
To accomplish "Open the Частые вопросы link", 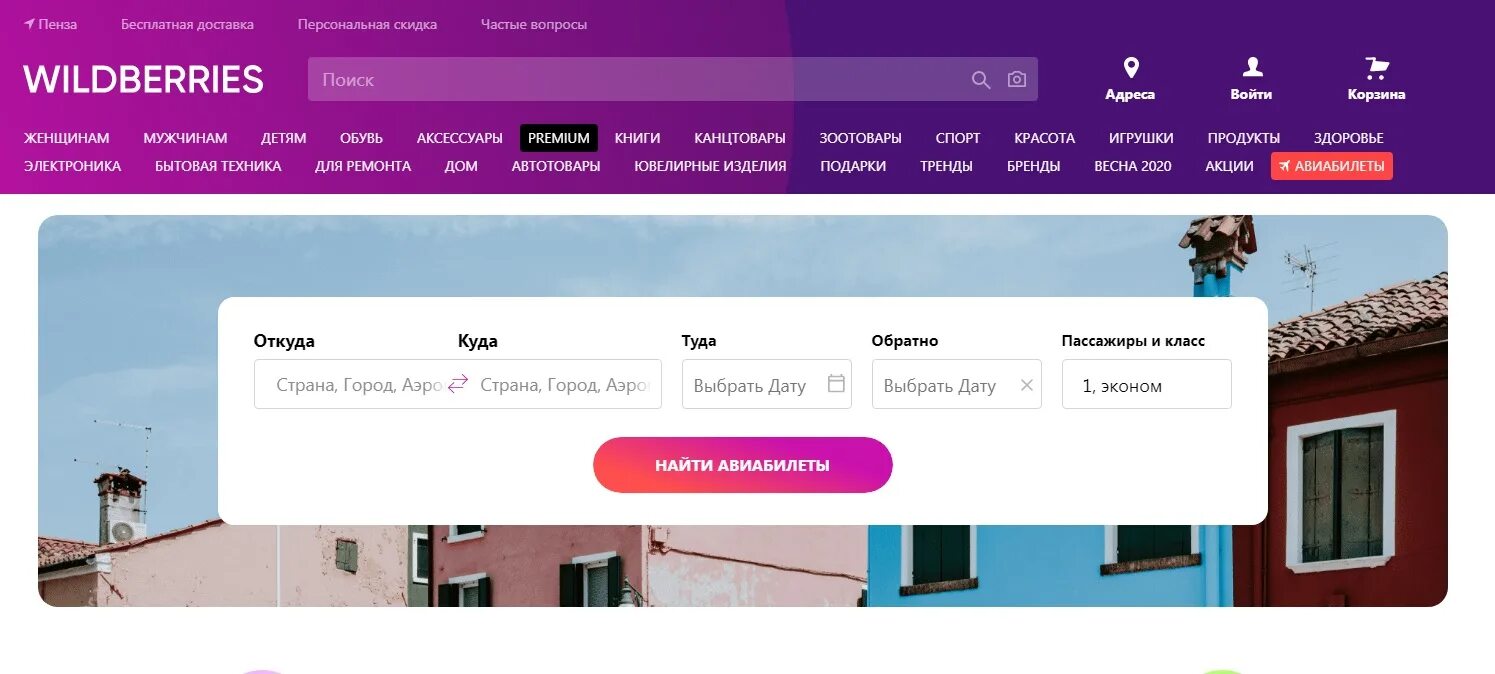I will (534, 24).
